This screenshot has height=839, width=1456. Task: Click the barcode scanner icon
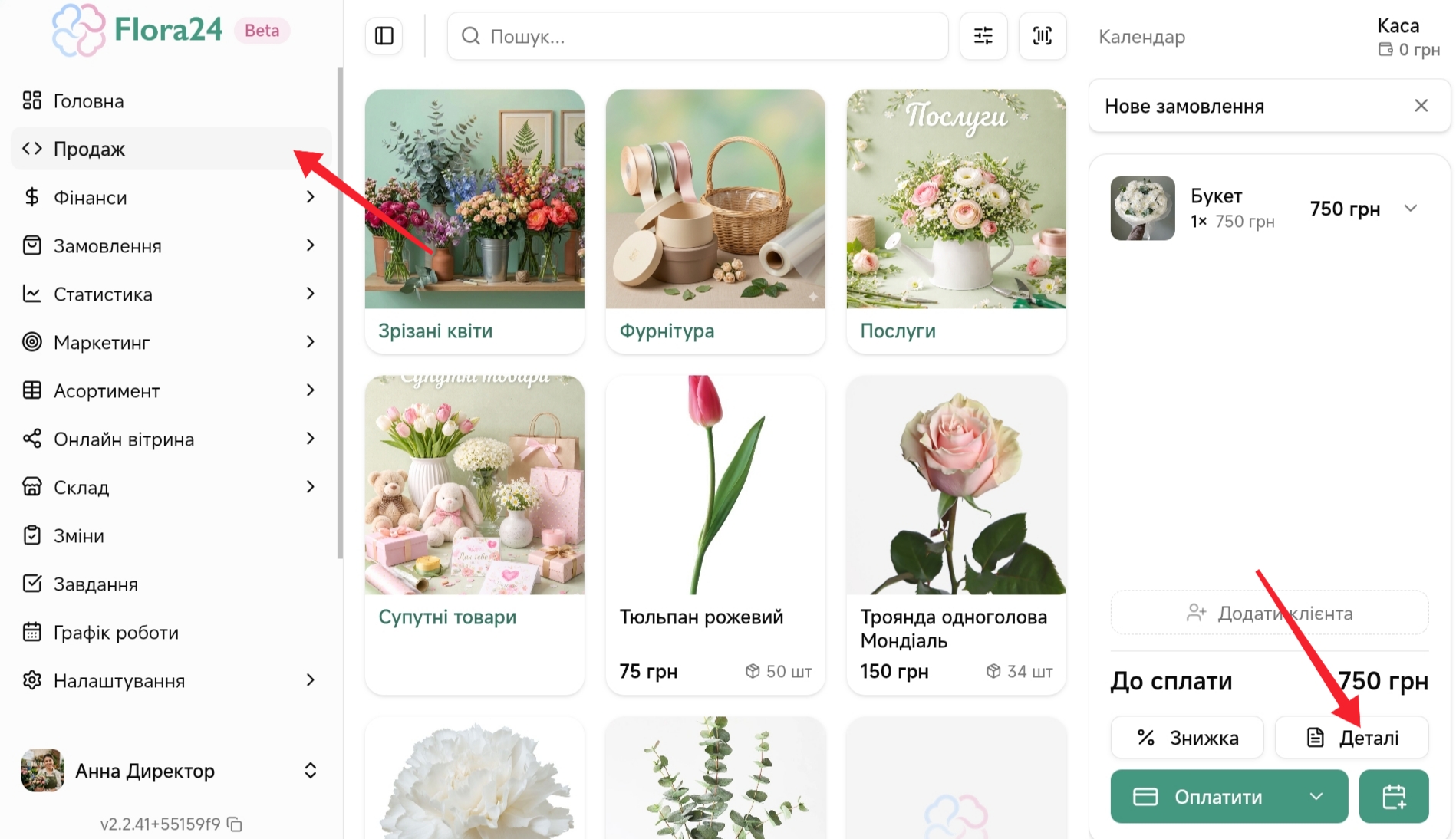[x=1042, y=36]
